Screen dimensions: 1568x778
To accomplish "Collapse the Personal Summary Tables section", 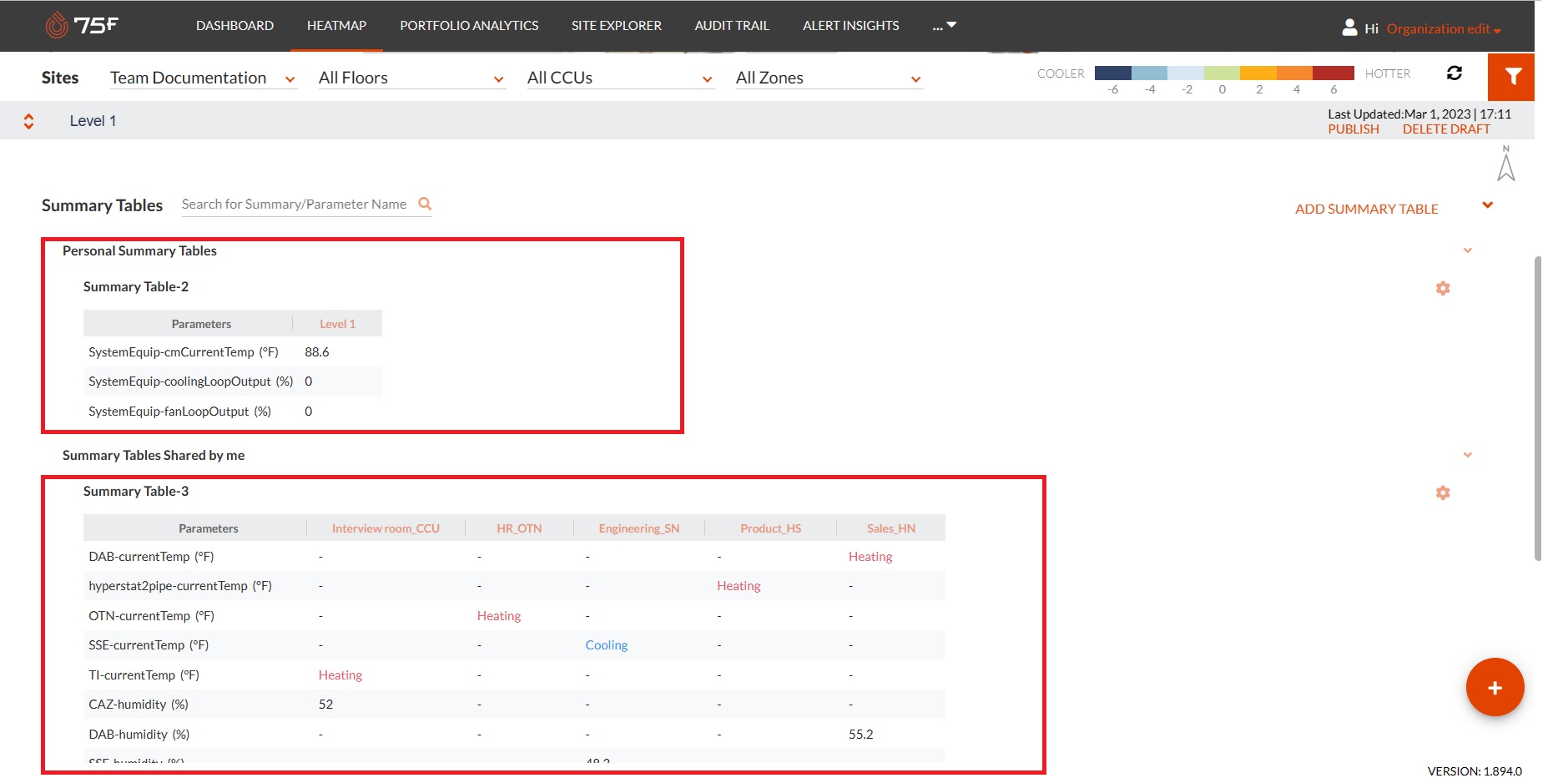I will [x=1467, y=250].
